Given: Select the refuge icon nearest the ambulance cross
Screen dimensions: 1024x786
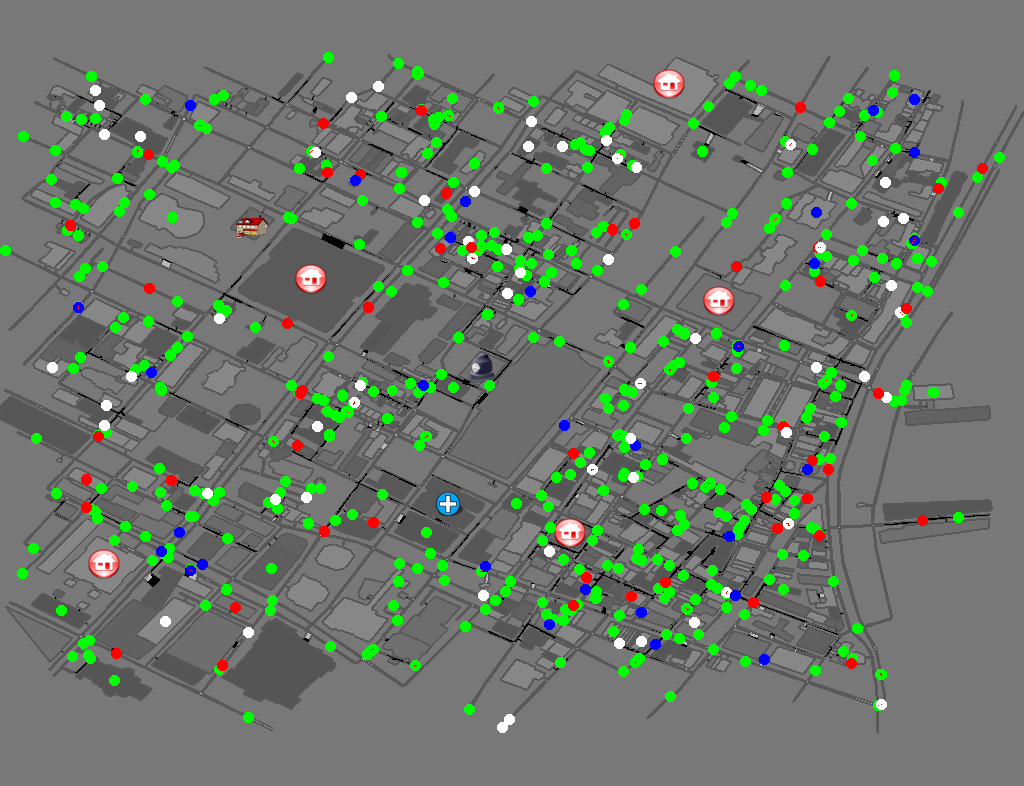Looking at the screenshot, I should coord(569,533).
